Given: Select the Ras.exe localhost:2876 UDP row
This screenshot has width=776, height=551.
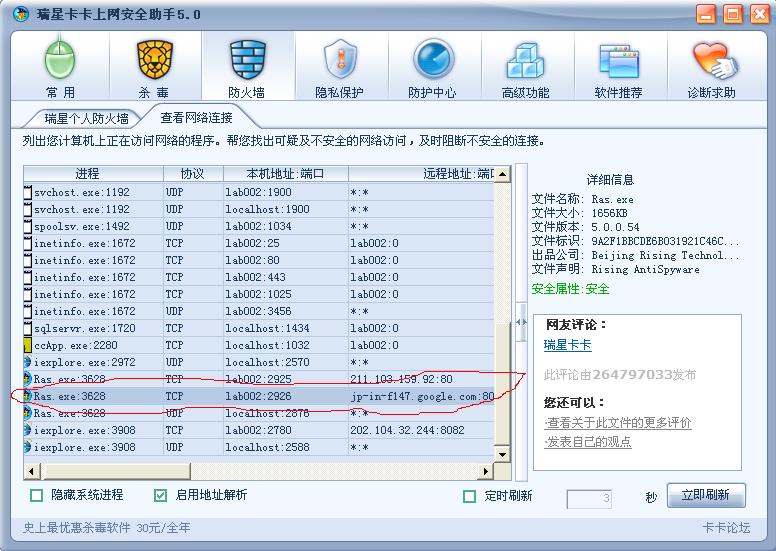Looking at the screenshot, I should (x=259, y=413).
